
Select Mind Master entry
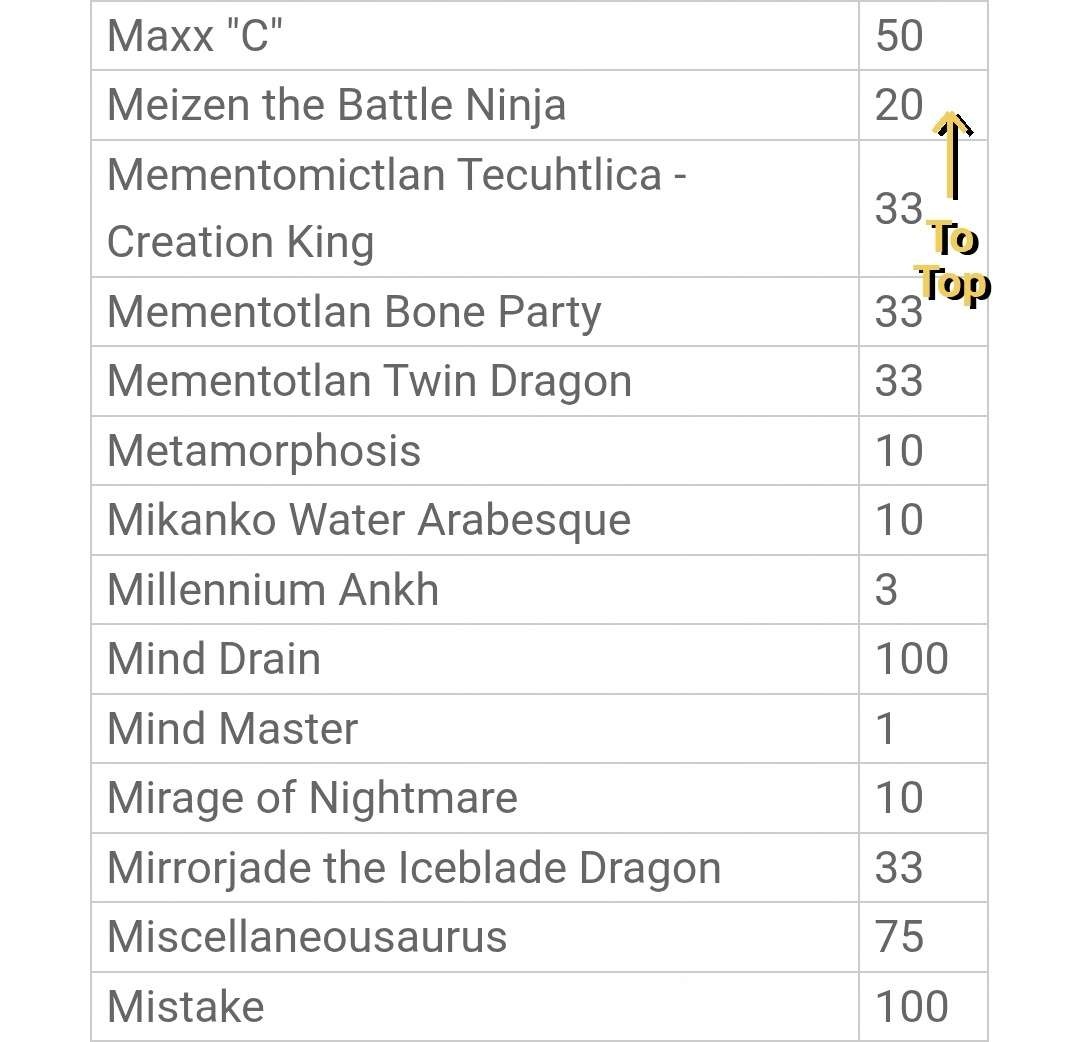pyautogui.click(x=233, y=729)
